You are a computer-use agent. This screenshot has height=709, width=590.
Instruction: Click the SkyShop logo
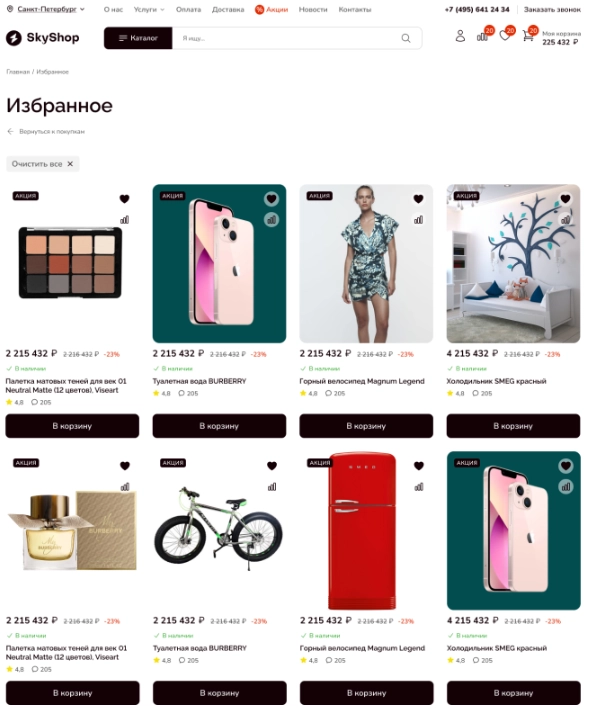click(x=42, y=38)
